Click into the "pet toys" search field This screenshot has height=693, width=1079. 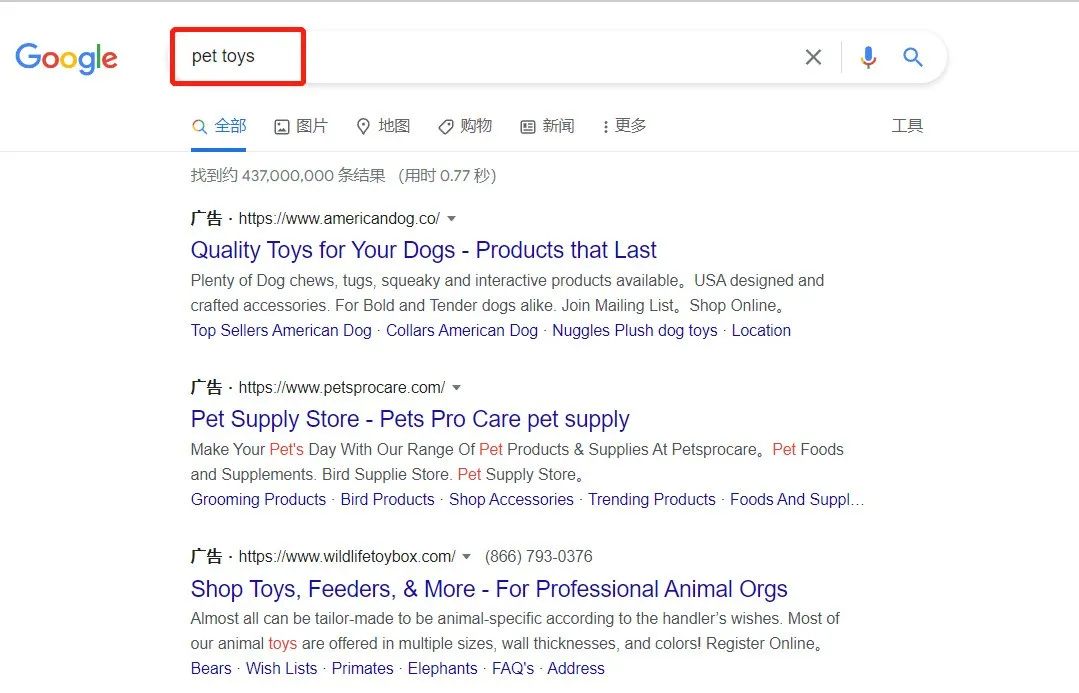point(500,57)
